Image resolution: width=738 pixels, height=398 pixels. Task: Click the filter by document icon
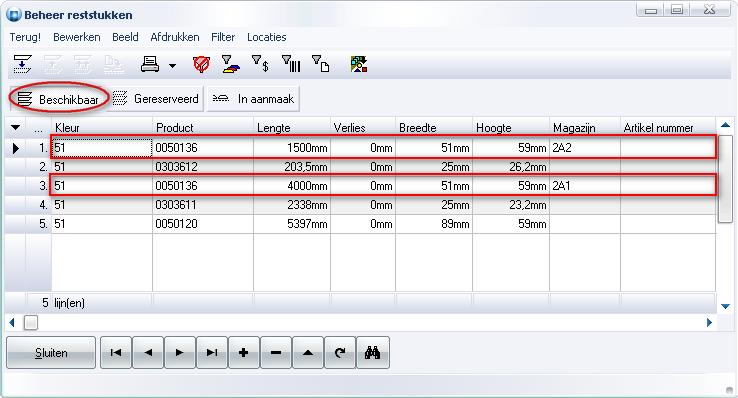[321, 64]
